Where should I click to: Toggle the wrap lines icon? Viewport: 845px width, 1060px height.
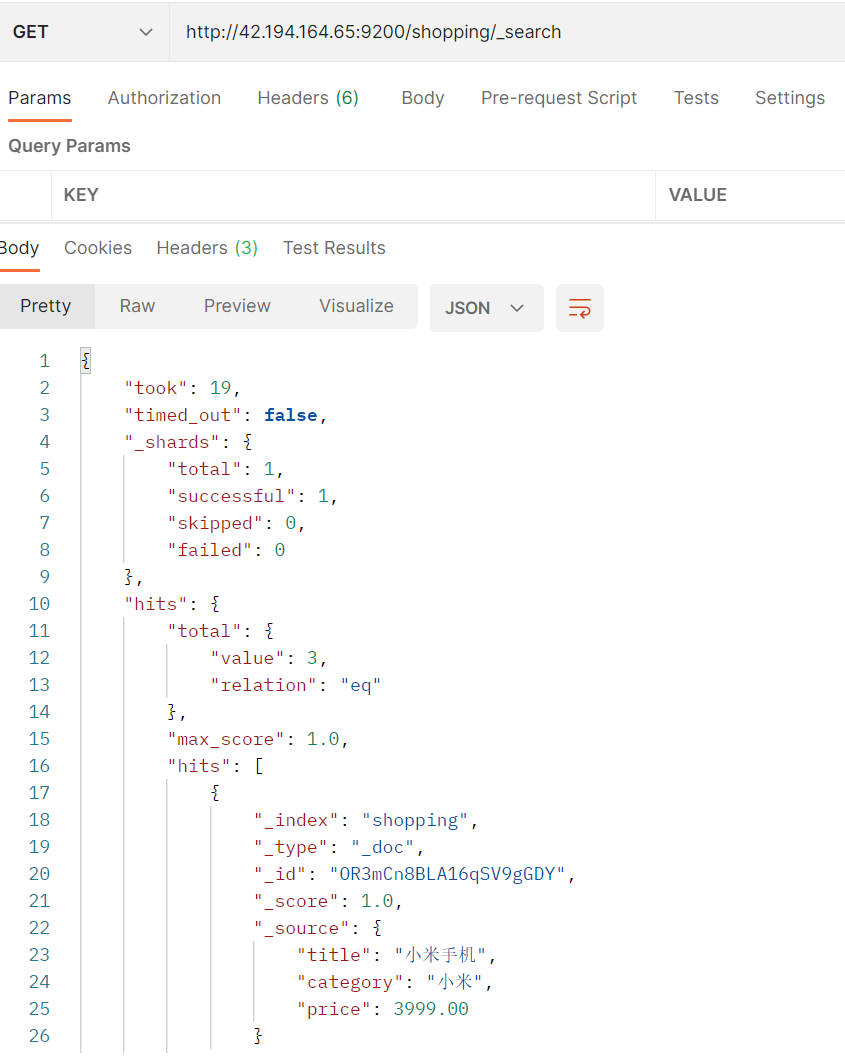pyautogui.click(x=580, y=308)
